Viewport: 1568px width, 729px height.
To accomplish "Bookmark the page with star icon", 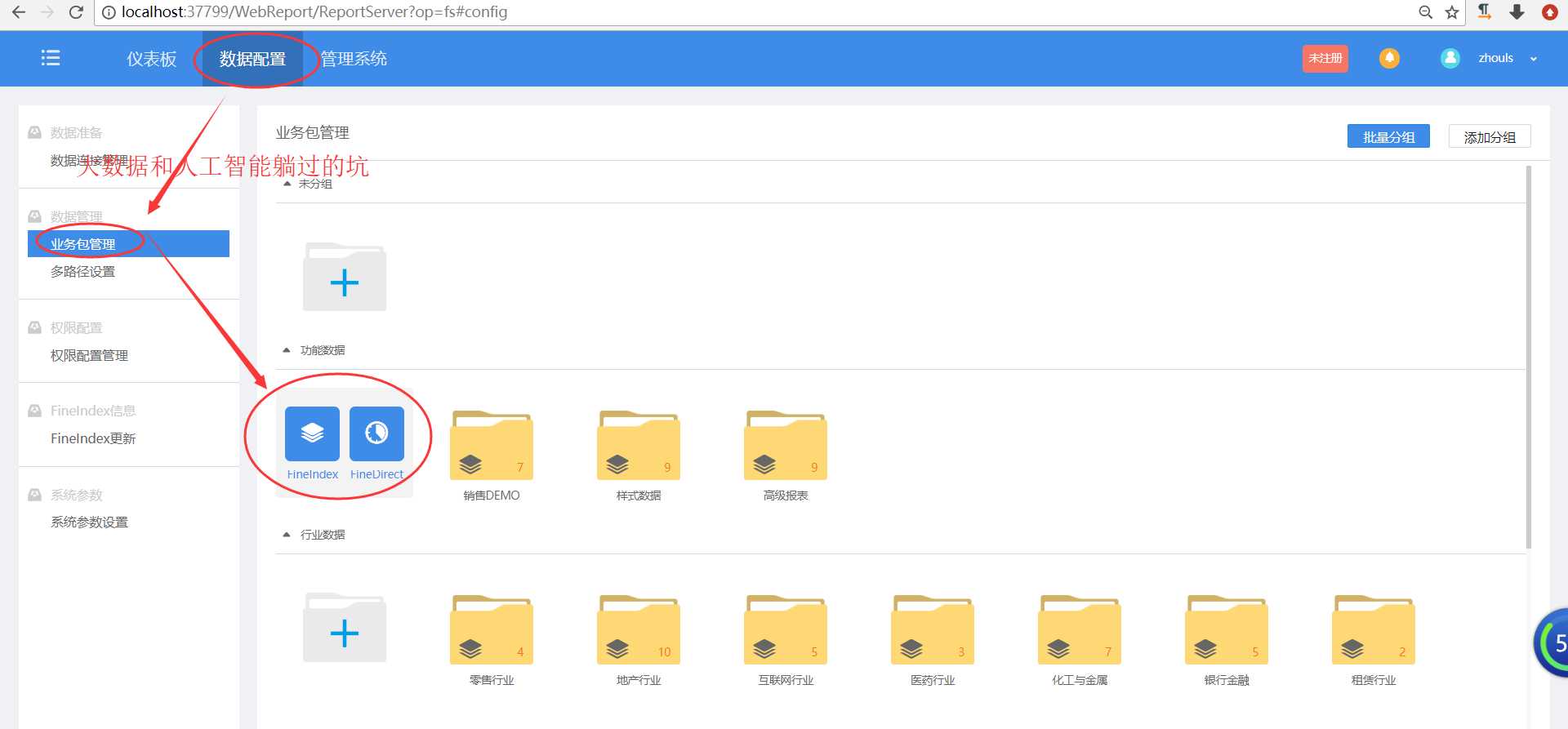I will (1451, 12).
